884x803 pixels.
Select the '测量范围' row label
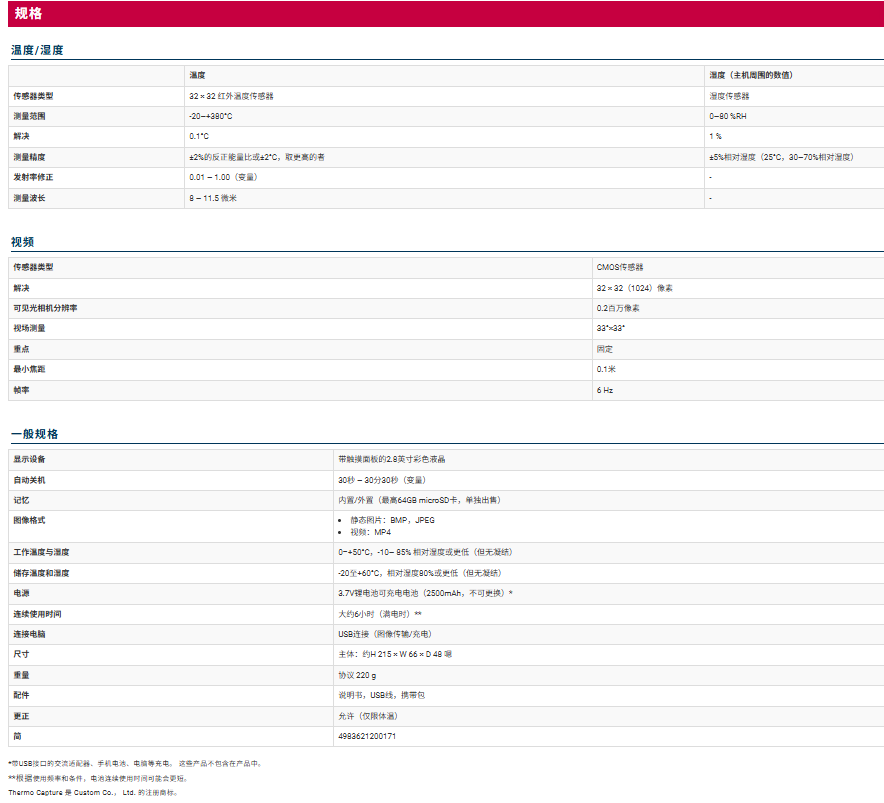29,116
